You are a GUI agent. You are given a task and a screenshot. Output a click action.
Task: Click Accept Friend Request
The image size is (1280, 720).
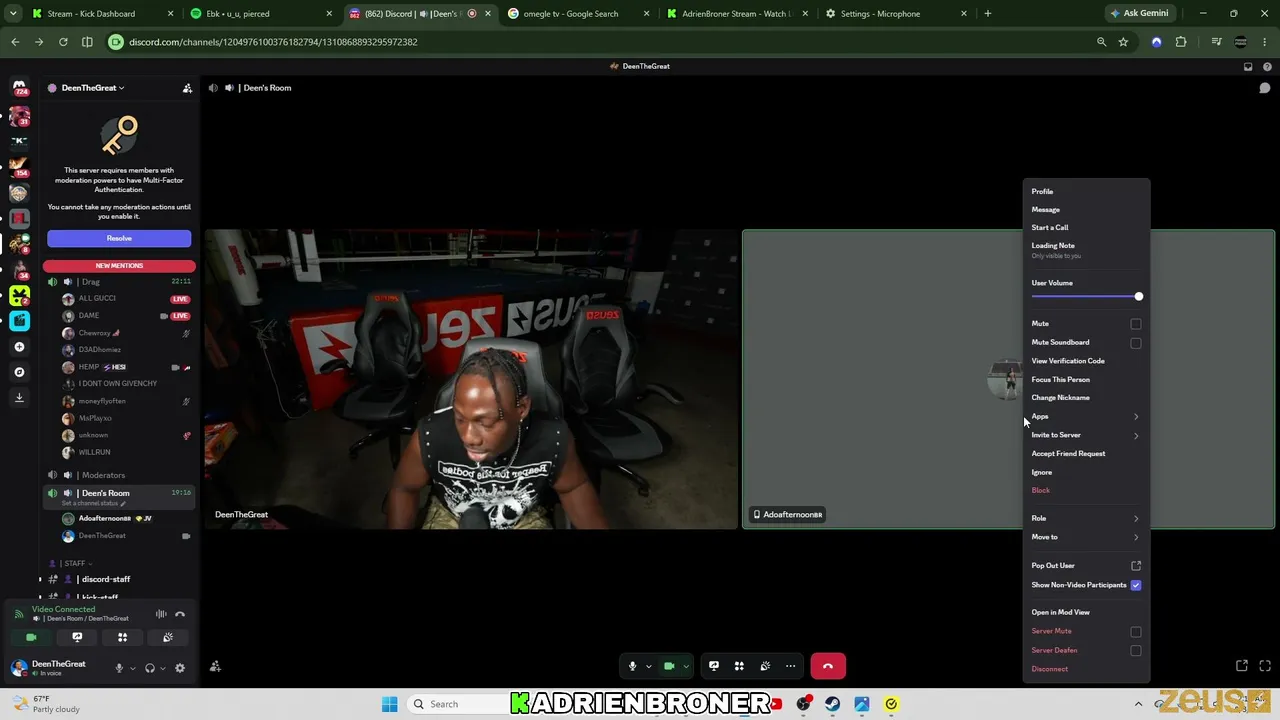tap(1086, 454)
